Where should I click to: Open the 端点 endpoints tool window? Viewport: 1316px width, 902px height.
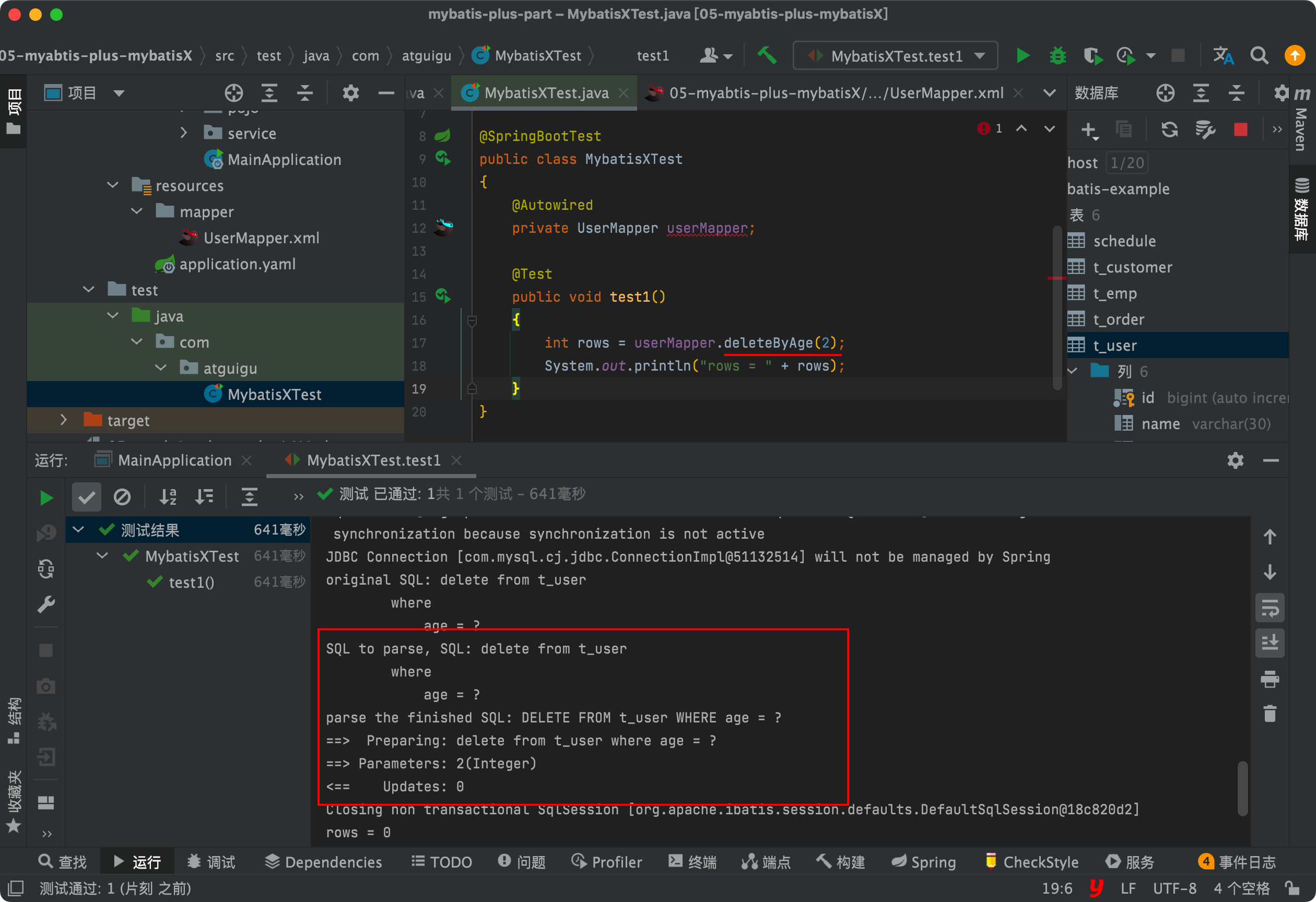[766, 862]
